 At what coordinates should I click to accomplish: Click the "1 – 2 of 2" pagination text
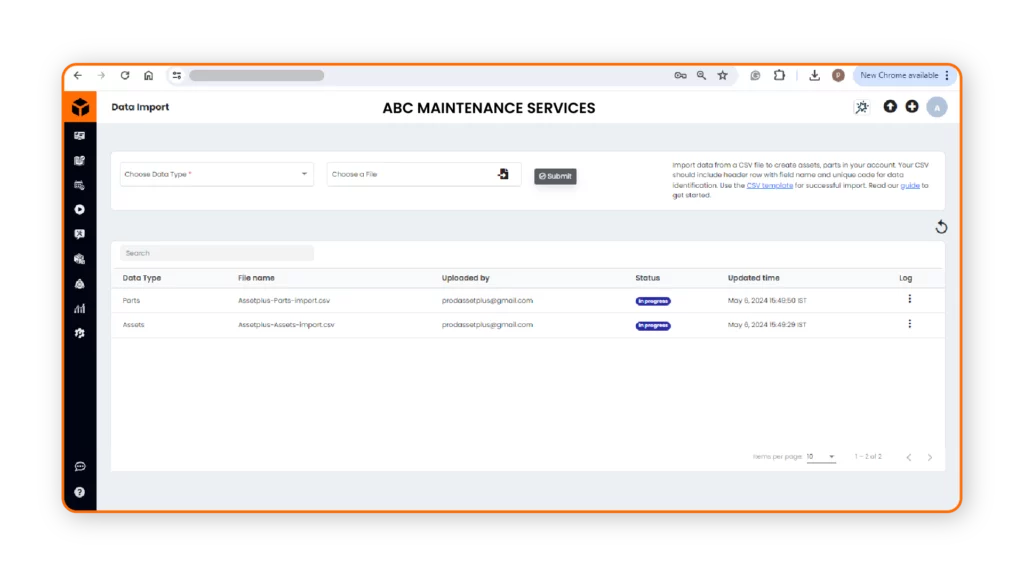tap(868, 456)
